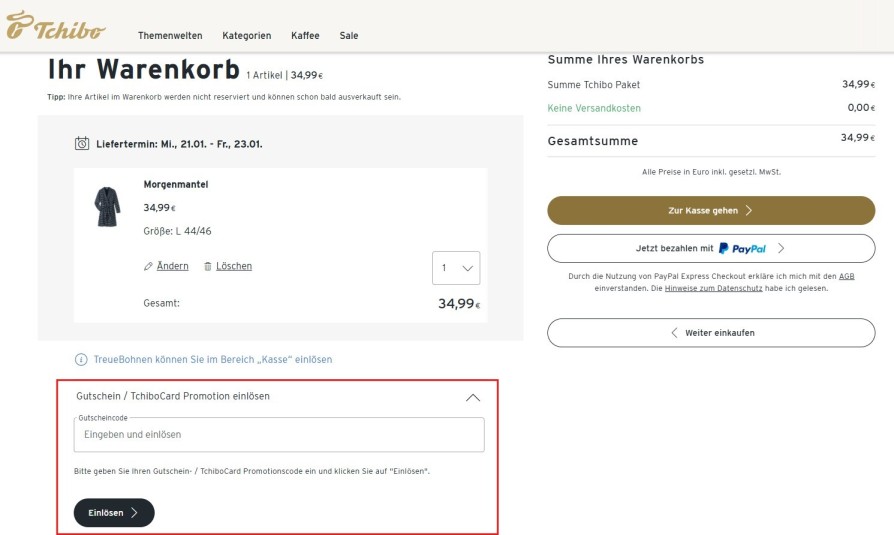Redeem voucher with Einlösen button
This screenshot has height=535, width=894.
click(x=114, y=513)
